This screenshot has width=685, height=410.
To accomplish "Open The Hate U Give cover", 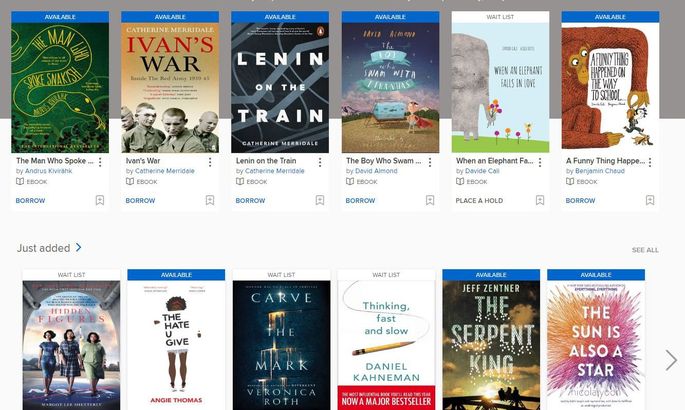I will coord(176,345).
